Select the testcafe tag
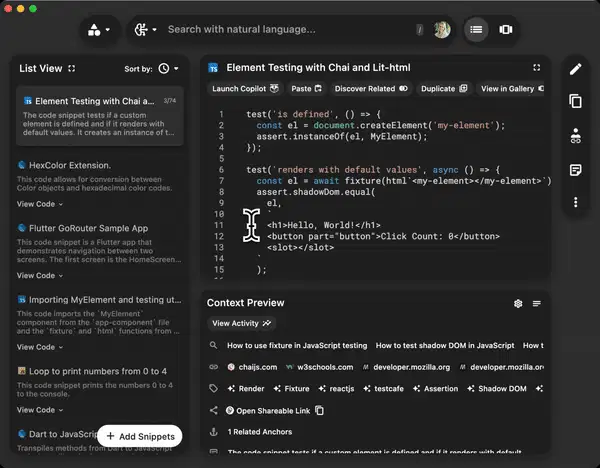This screenshot has height=468, width=600. pos(383,389)
